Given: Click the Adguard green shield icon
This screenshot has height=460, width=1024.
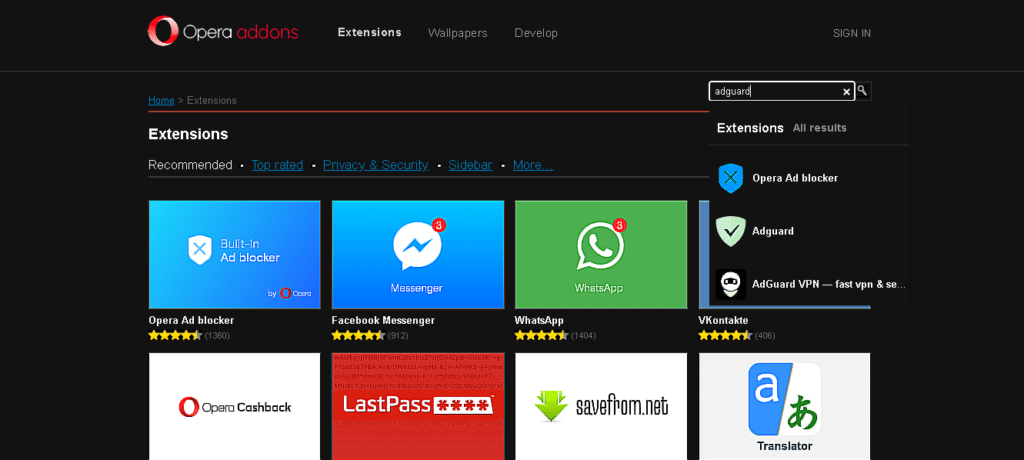Looking at the screenshot, I should coord(731,231).
